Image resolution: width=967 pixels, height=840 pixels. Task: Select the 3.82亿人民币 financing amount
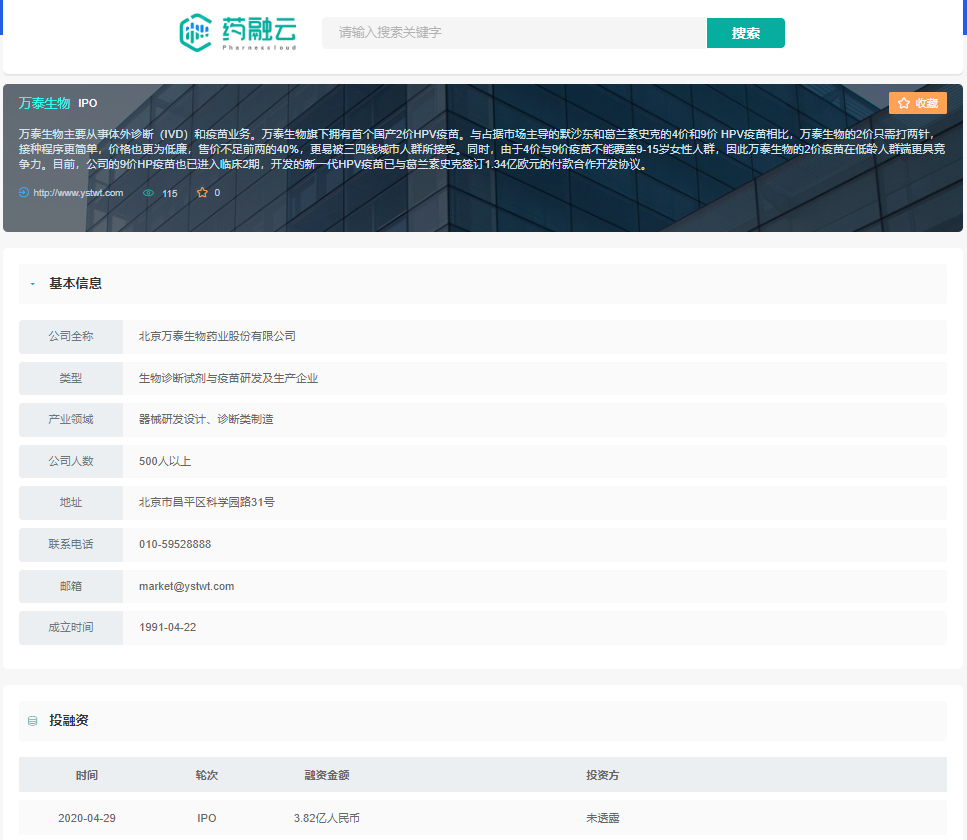coord(327,818)
